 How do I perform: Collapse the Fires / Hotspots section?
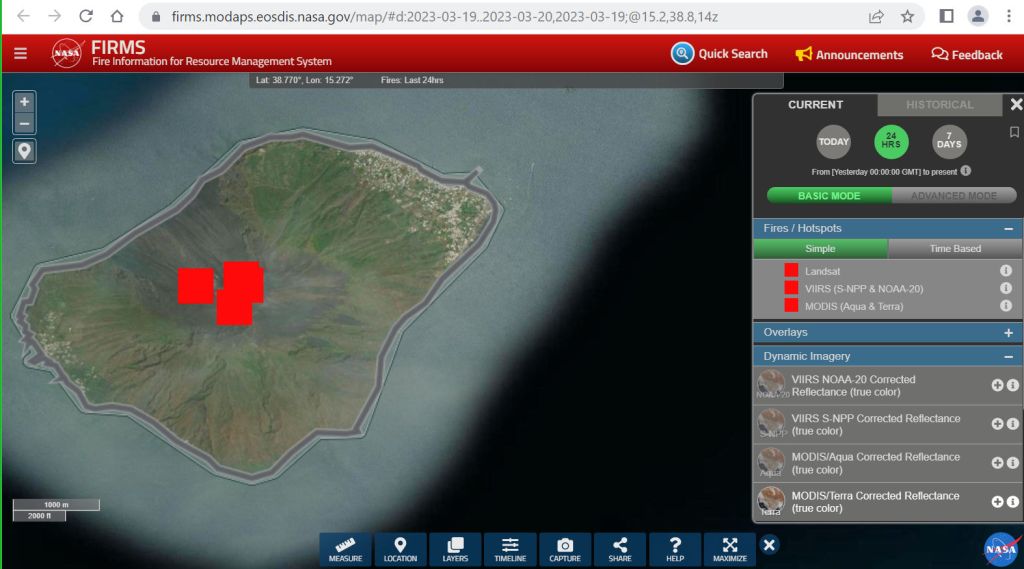click(x=1008, y=229)
